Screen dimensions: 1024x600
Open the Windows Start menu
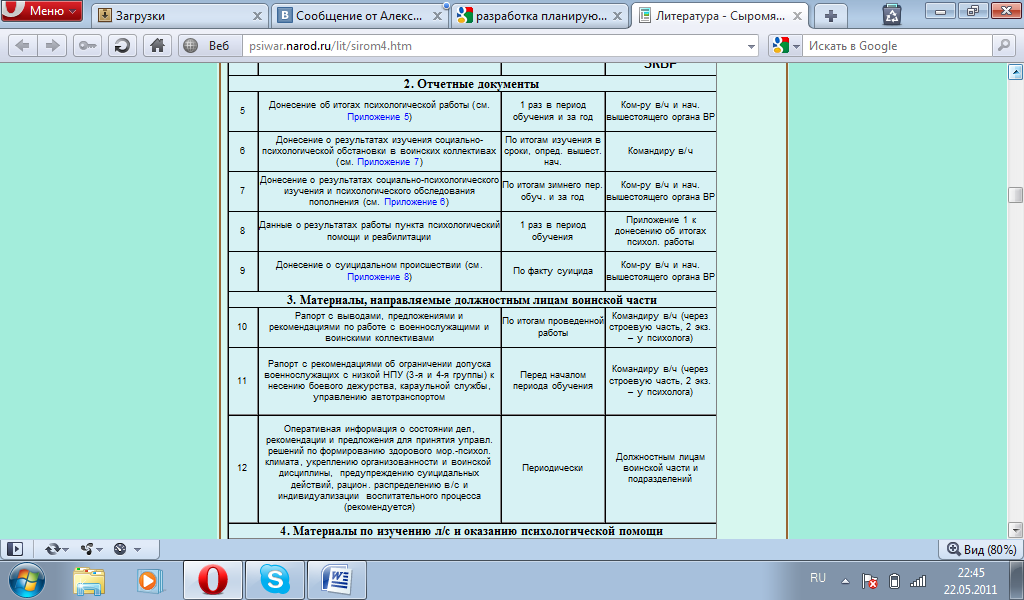tap(27, 580)
